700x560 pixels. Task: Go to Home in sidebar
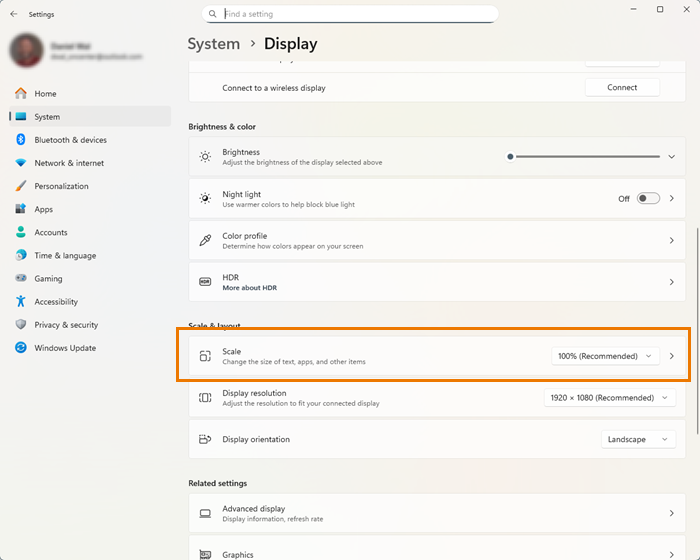90,93
